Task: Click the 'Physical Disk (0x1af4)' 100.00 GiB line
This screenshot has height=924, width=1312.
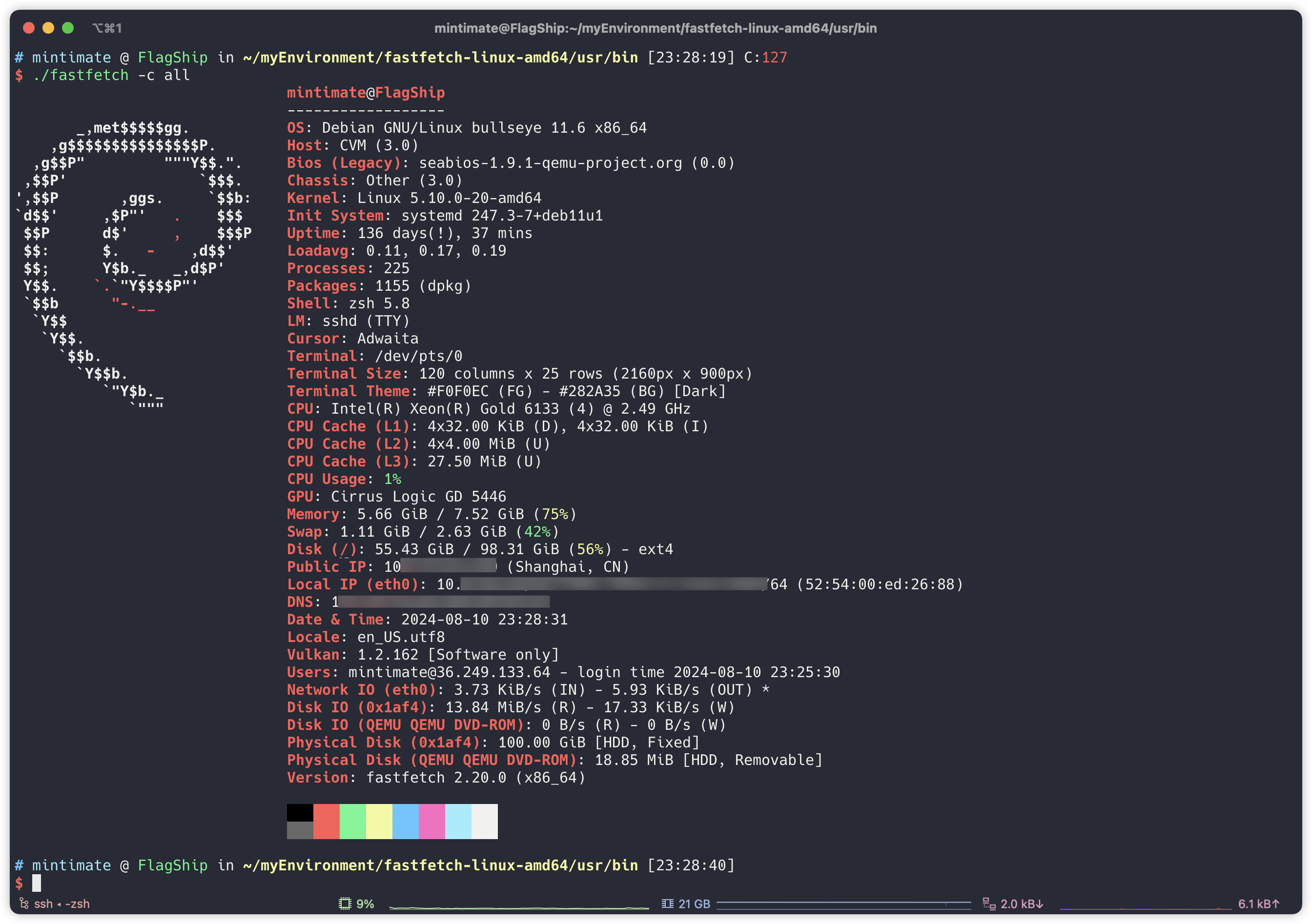Action: [x=493, y=743]
